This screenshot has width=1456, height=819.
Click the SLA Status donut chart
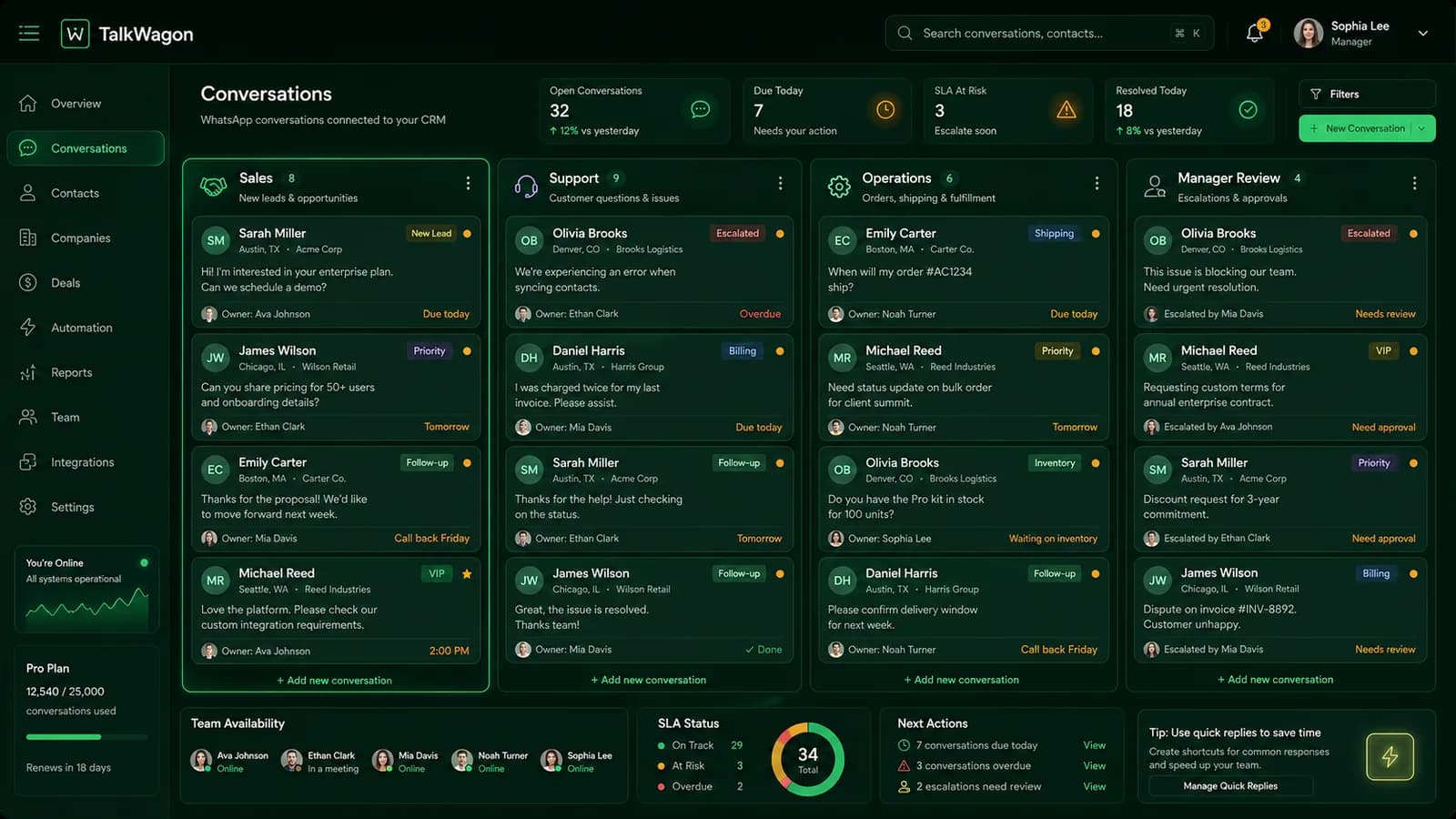(x=808, y=759)
